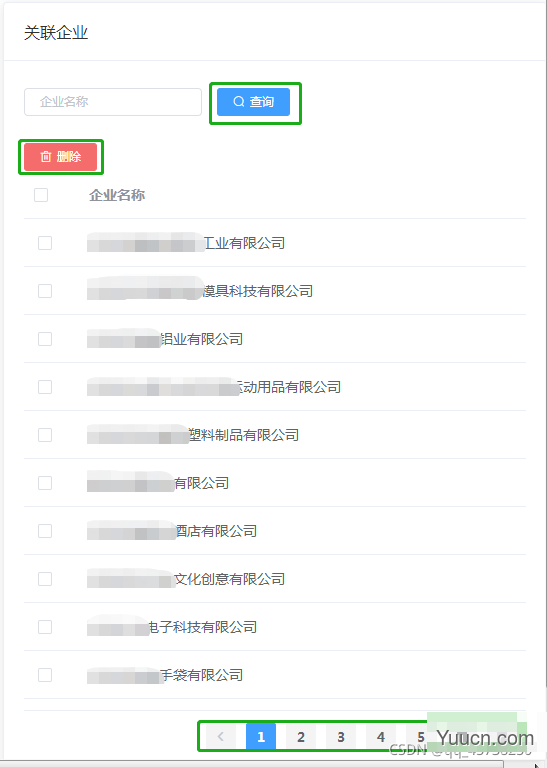This screenshot has width=547, height=768.
Task: Focus the 企业名称 search input field
Action: tap(113, 102)
